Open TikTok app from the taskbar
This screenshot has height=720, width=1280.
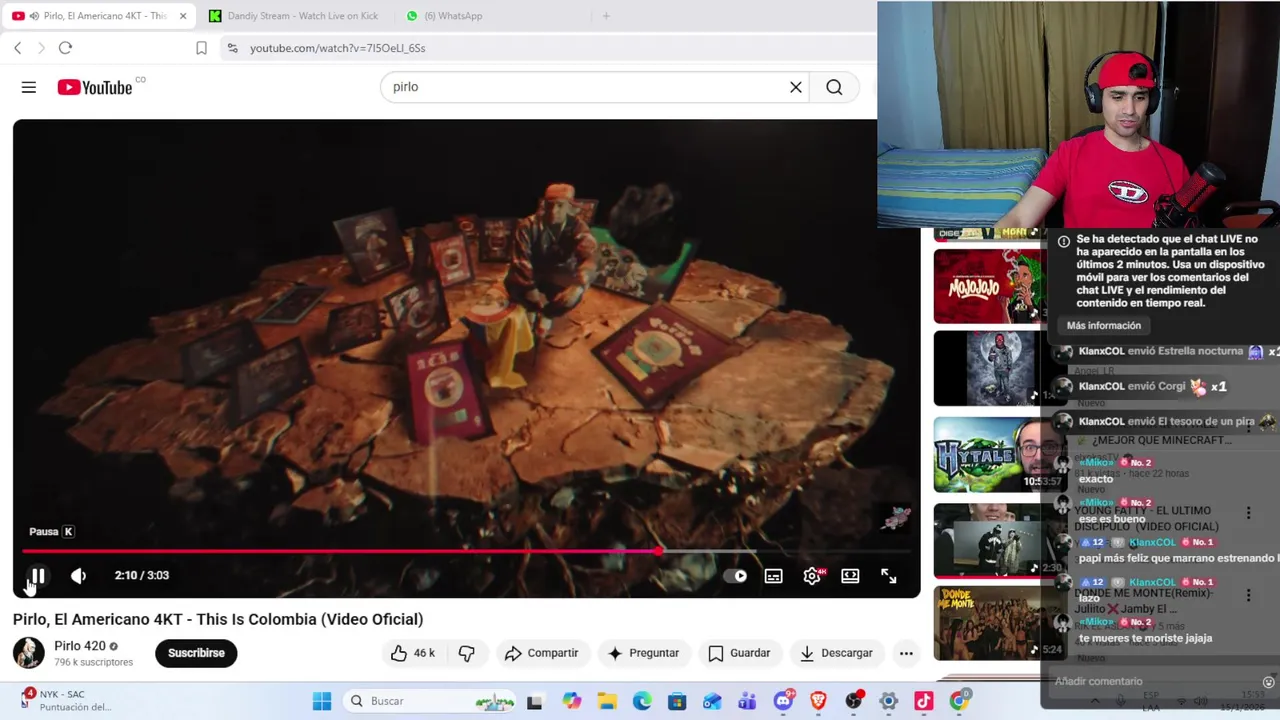click(x=923, y=701)
